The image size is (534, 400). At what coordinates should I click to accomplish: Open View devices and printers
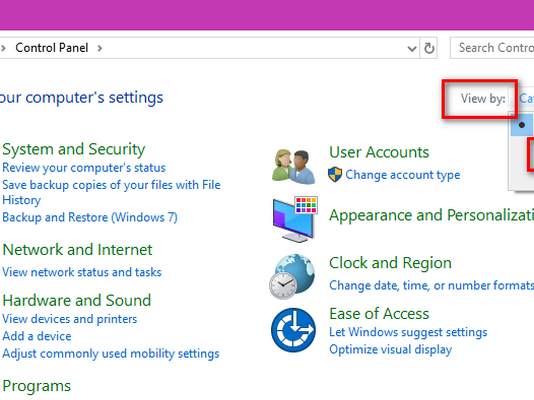click(69, 319)
